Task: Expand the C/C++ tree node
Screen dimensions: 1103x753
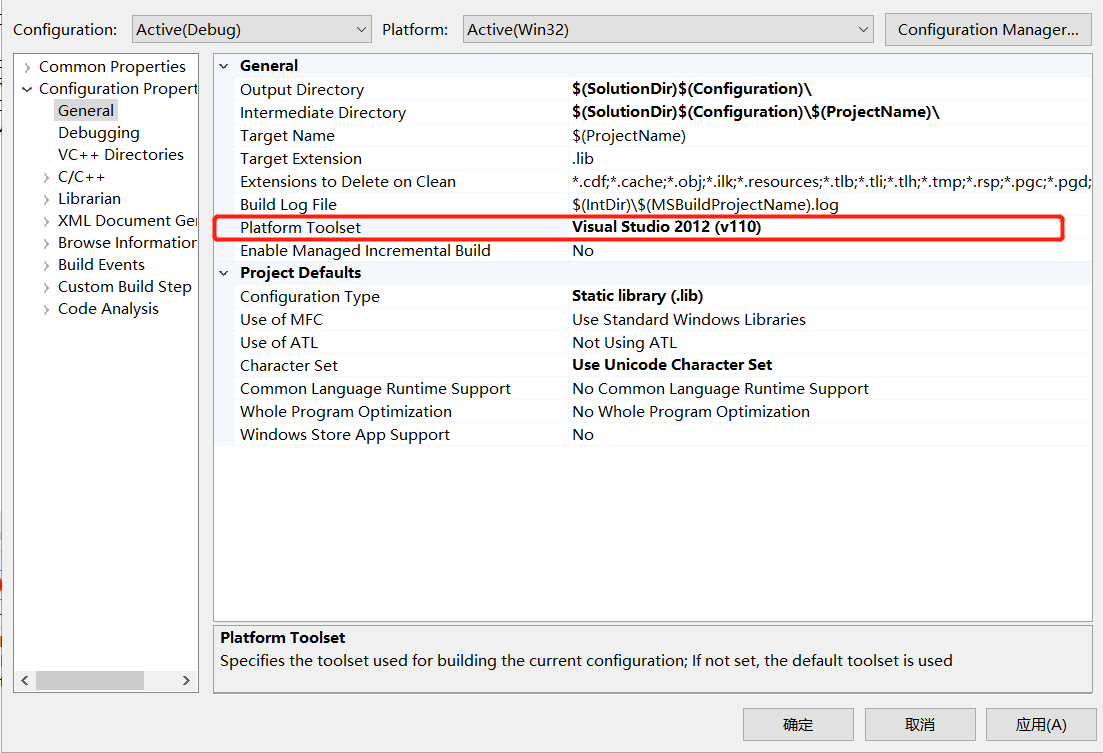Action: coord(45,176)
